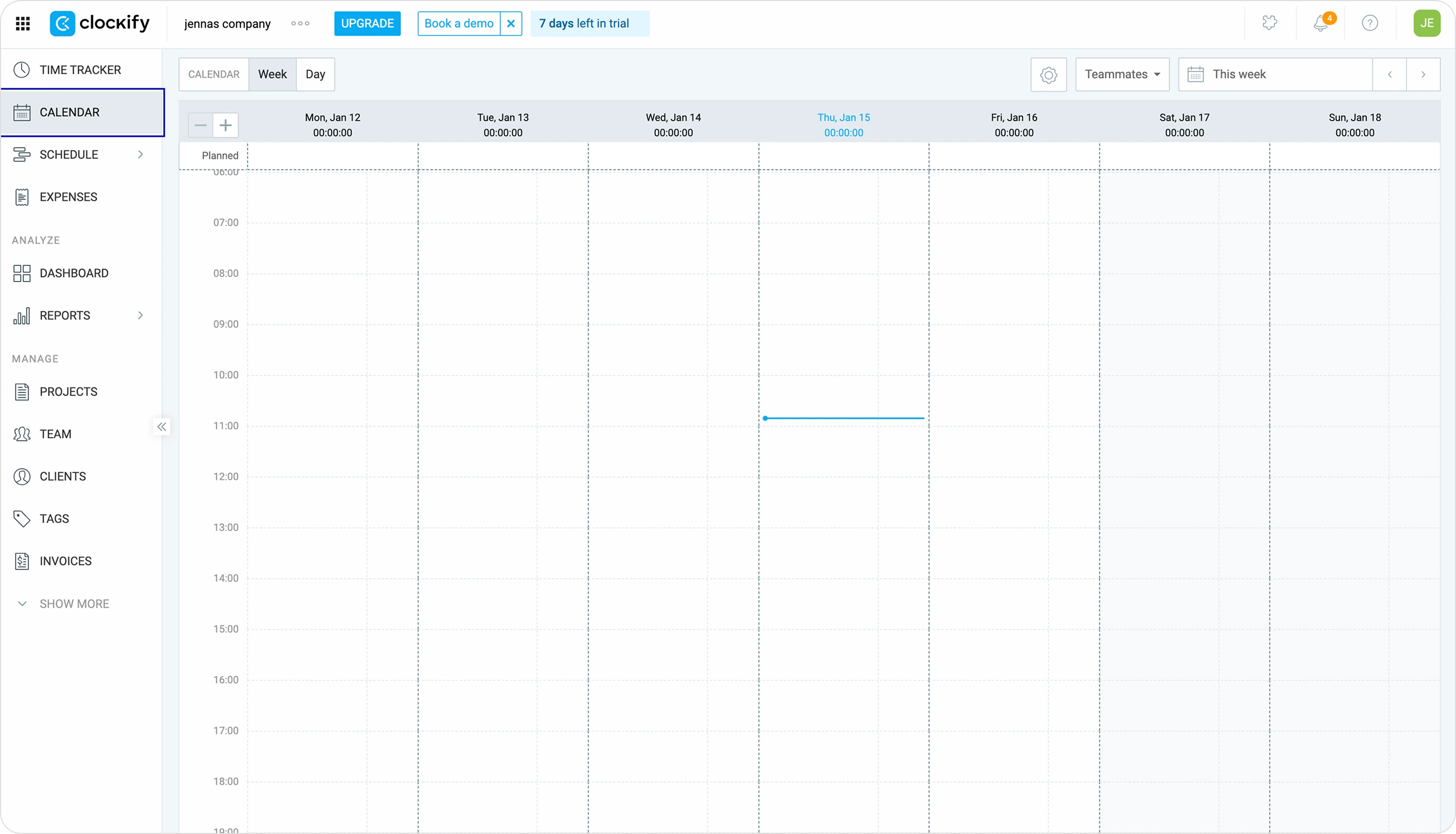Open the JE user avatar menu
The image size is (1456, 834).
(x=1426, y=23)
